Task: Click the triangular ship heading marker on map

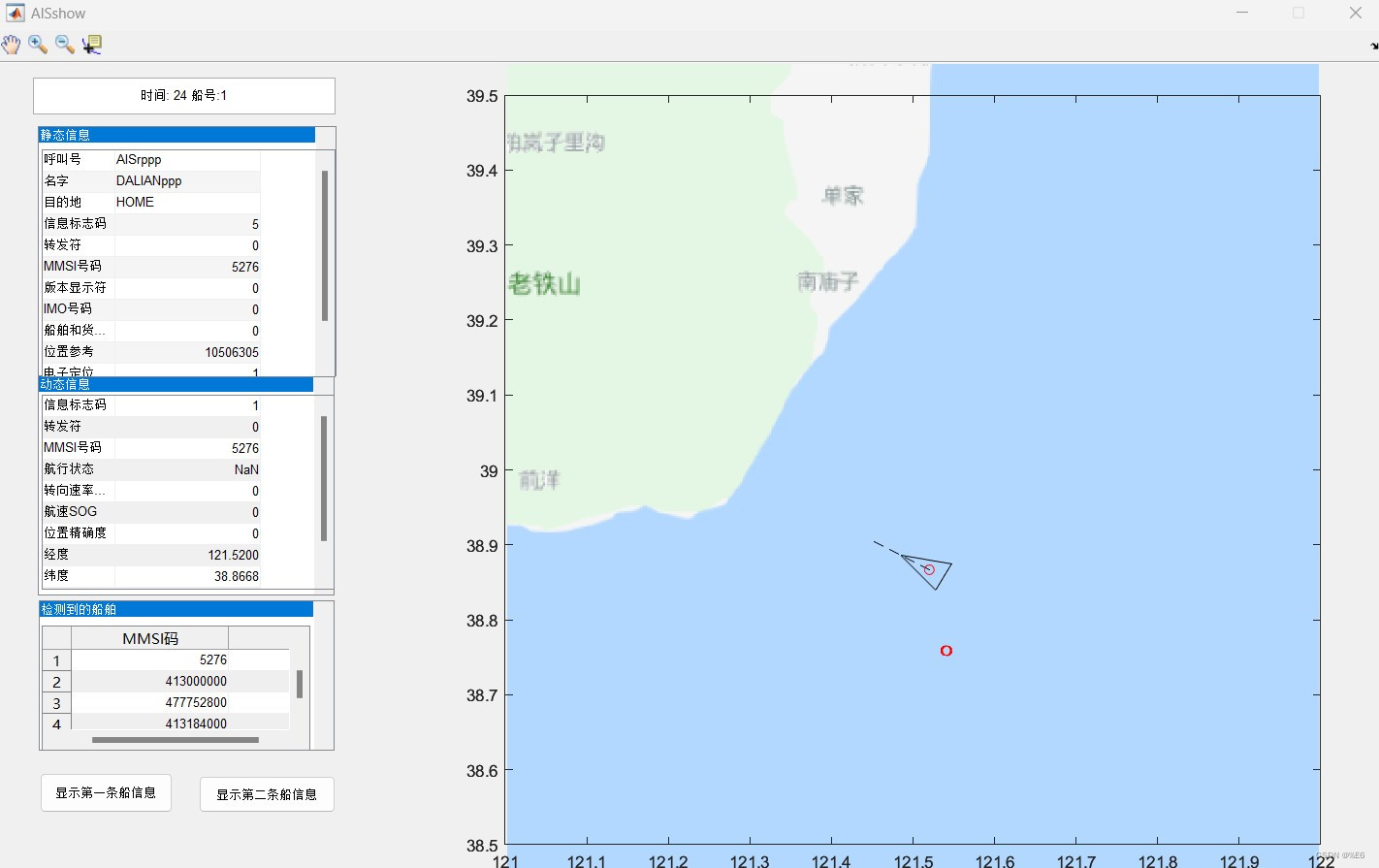Action: 927,571
